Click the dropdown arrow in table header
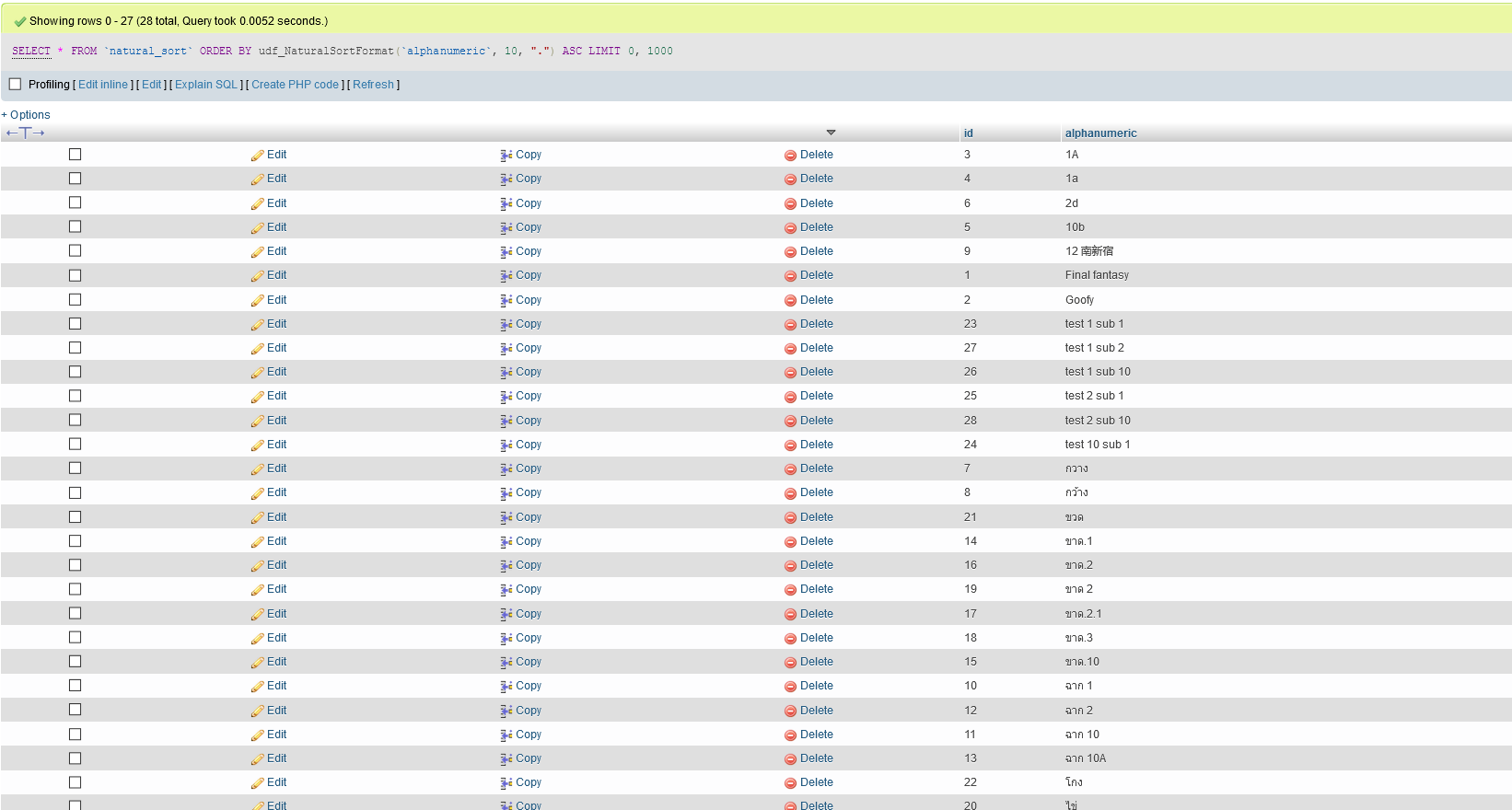 click(x=831, y=133)
